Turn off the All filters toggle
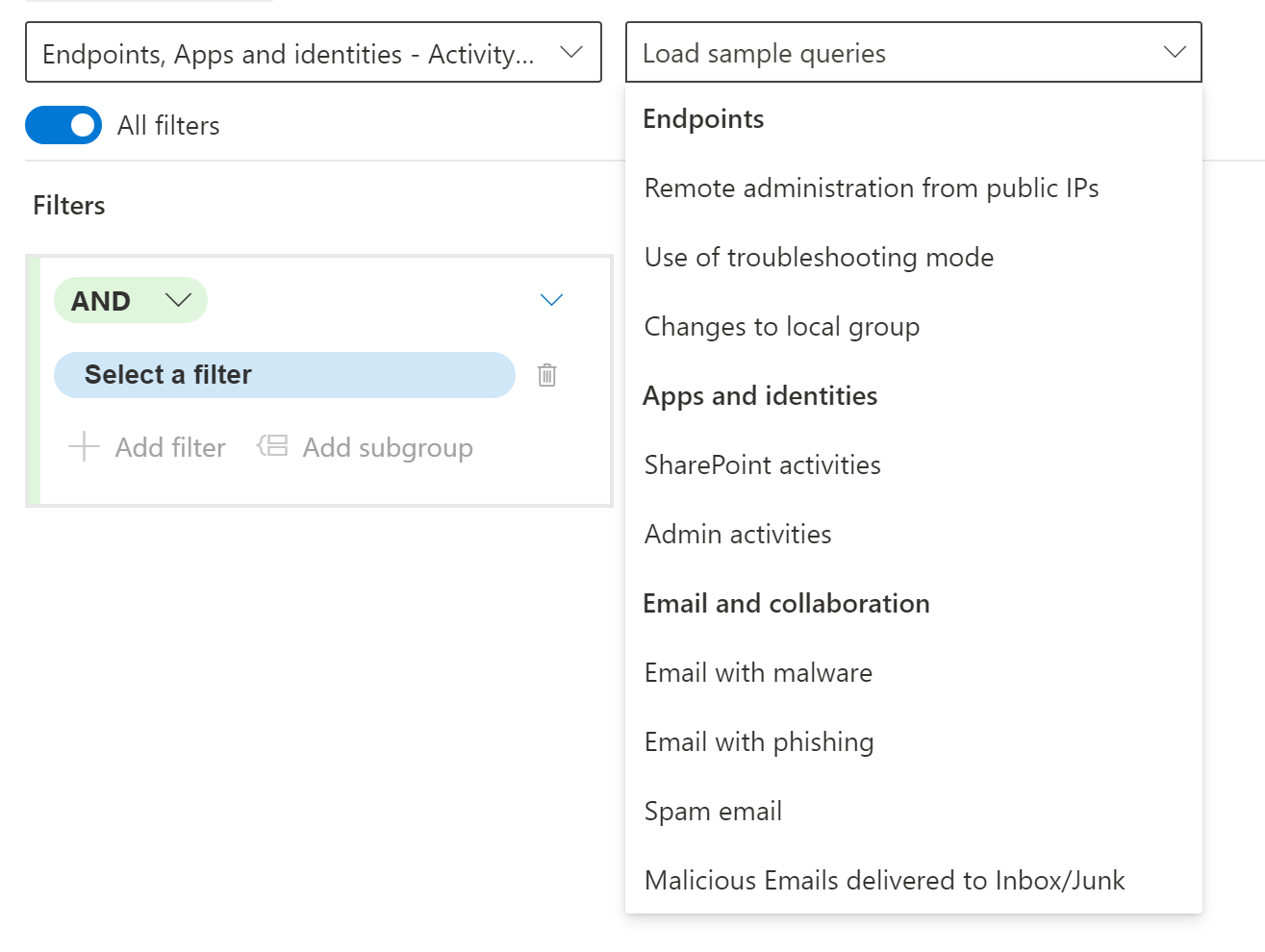Image resolution: width=1265 pixels, height=952 pixels. pyautogui.click(x=63, y=125)
